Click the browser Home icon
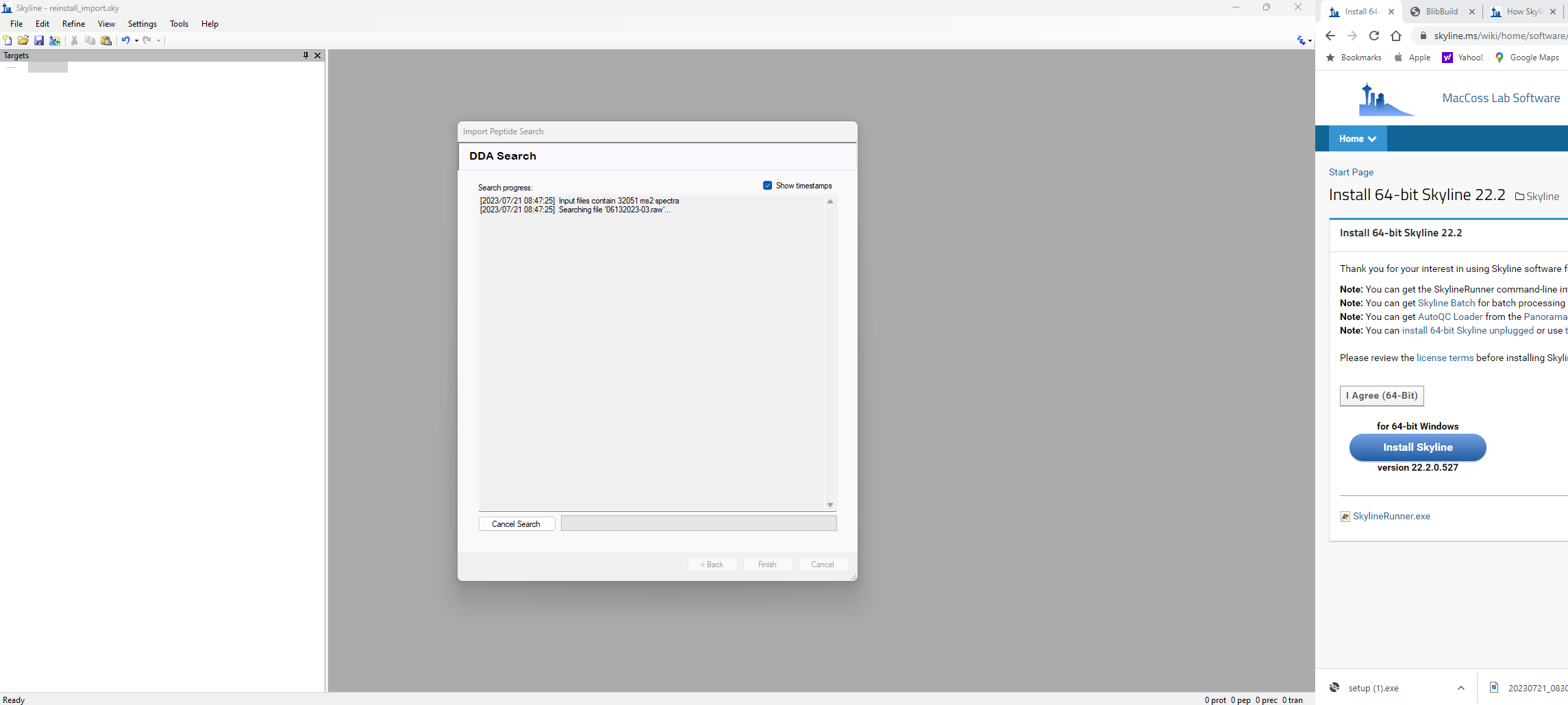 pos(1396,36)
